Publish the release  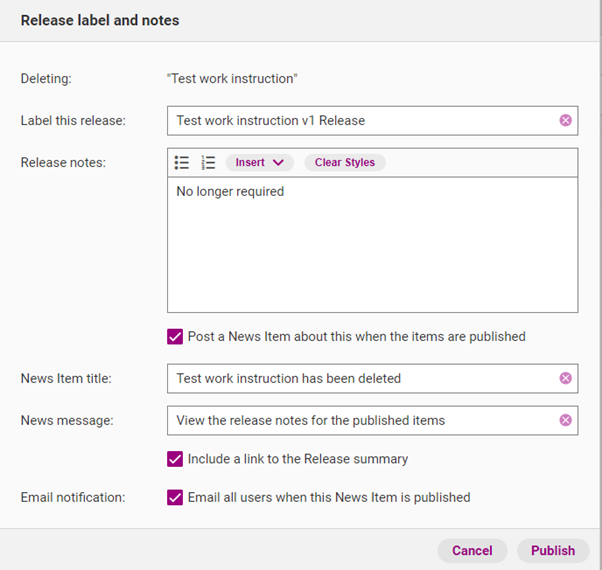(553, 550)
